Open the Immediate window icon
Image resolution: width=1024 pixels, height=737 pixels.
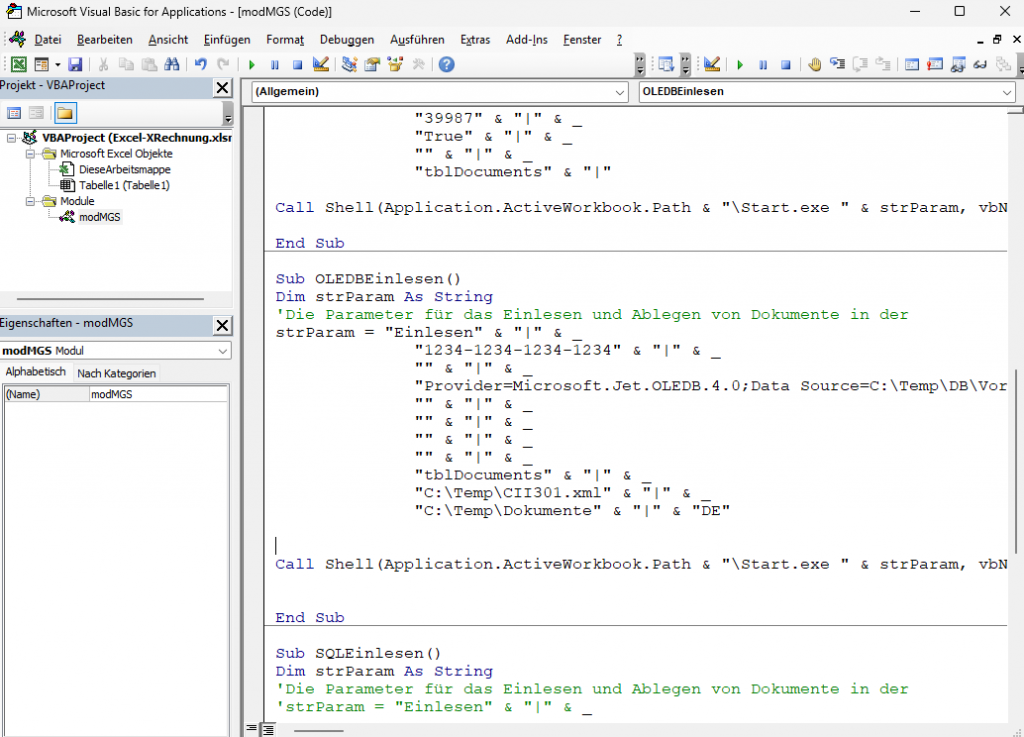(x=935, y=64)
